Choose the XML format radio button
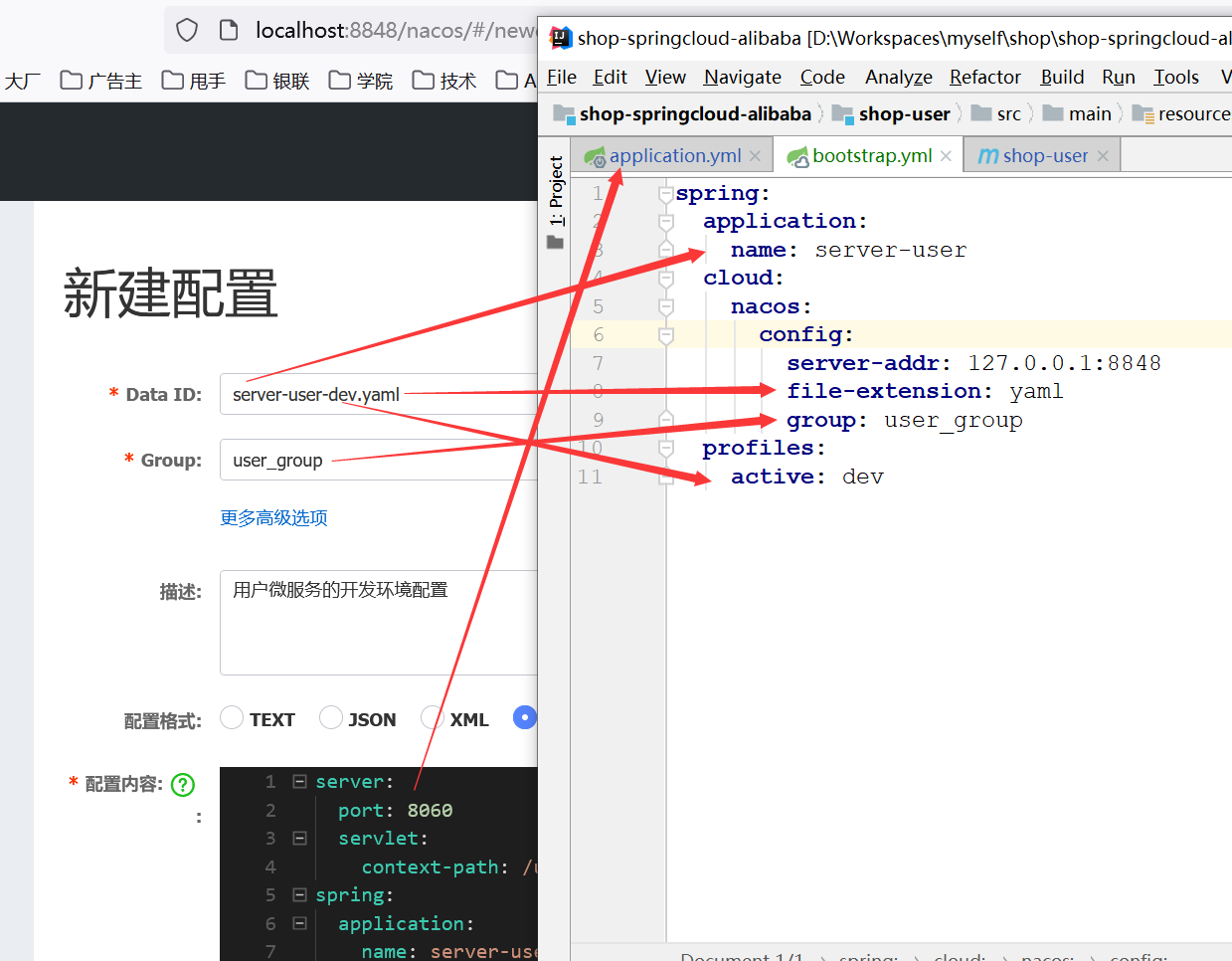Screen dimensions: 1232x961 pos(432,717)
